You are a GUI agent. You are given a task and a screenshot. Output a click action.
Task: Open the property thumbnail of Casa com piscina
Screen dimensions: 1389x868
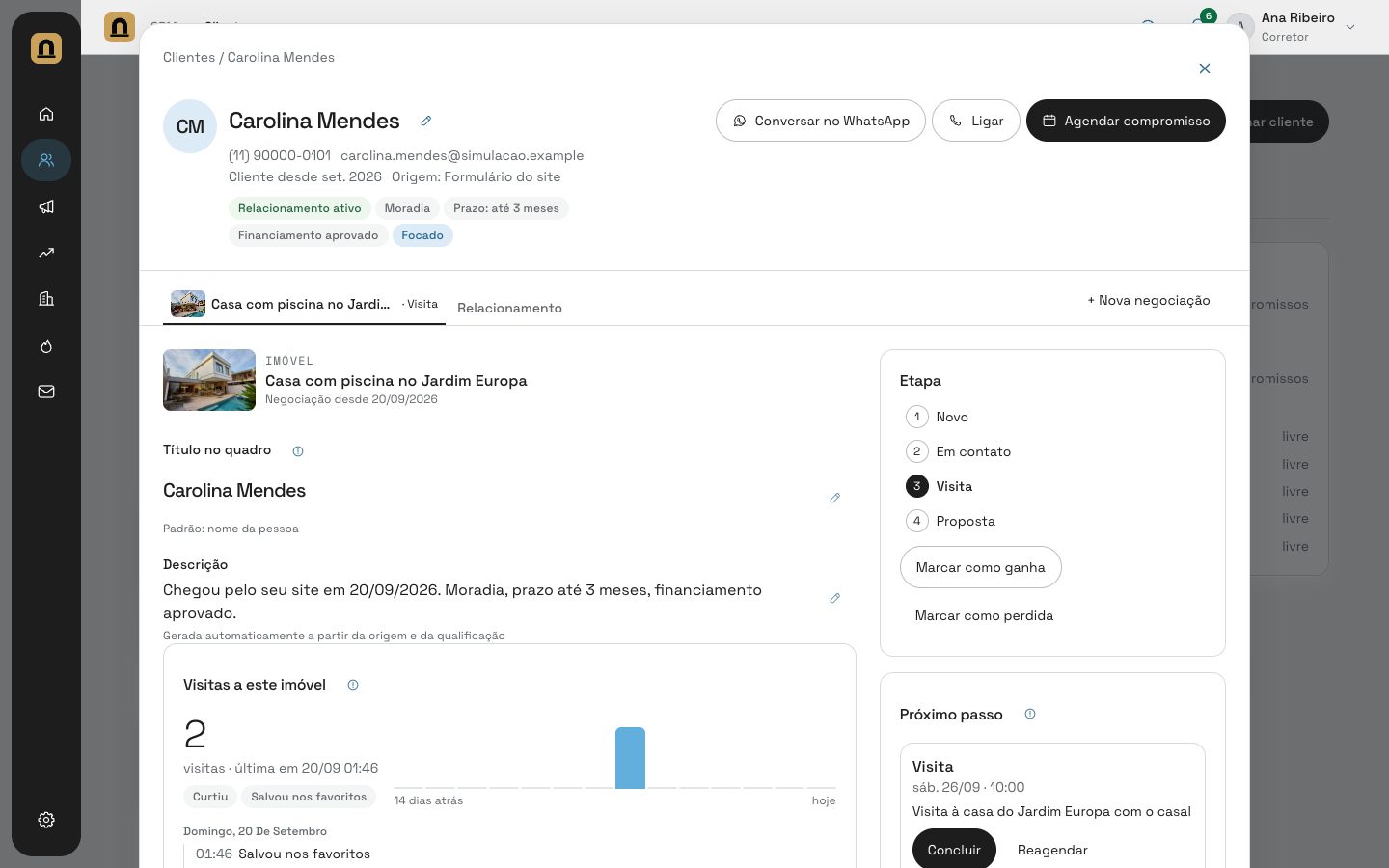(209, 380)
